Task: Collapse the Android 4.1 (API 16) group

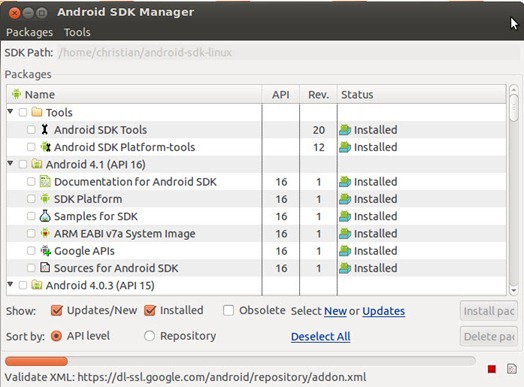Action: click(x=10, y=163)
